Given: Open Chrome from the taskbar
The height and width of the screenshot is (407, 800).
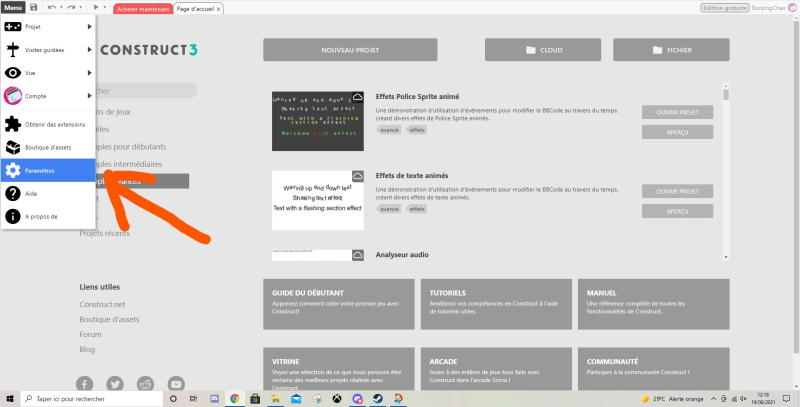Looking at the screenshot, I should click(235, 399).
